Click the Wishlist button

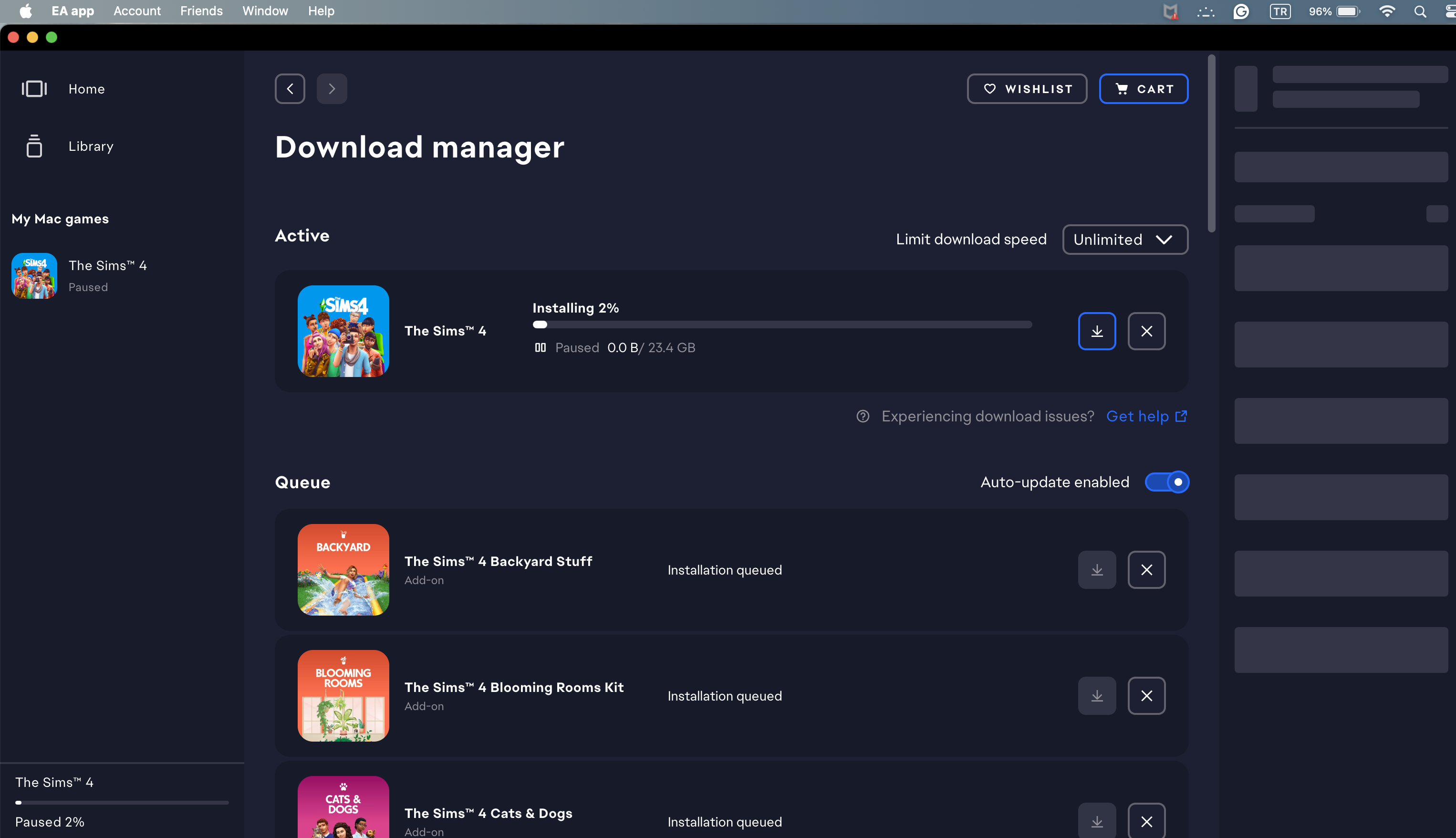1027,89
